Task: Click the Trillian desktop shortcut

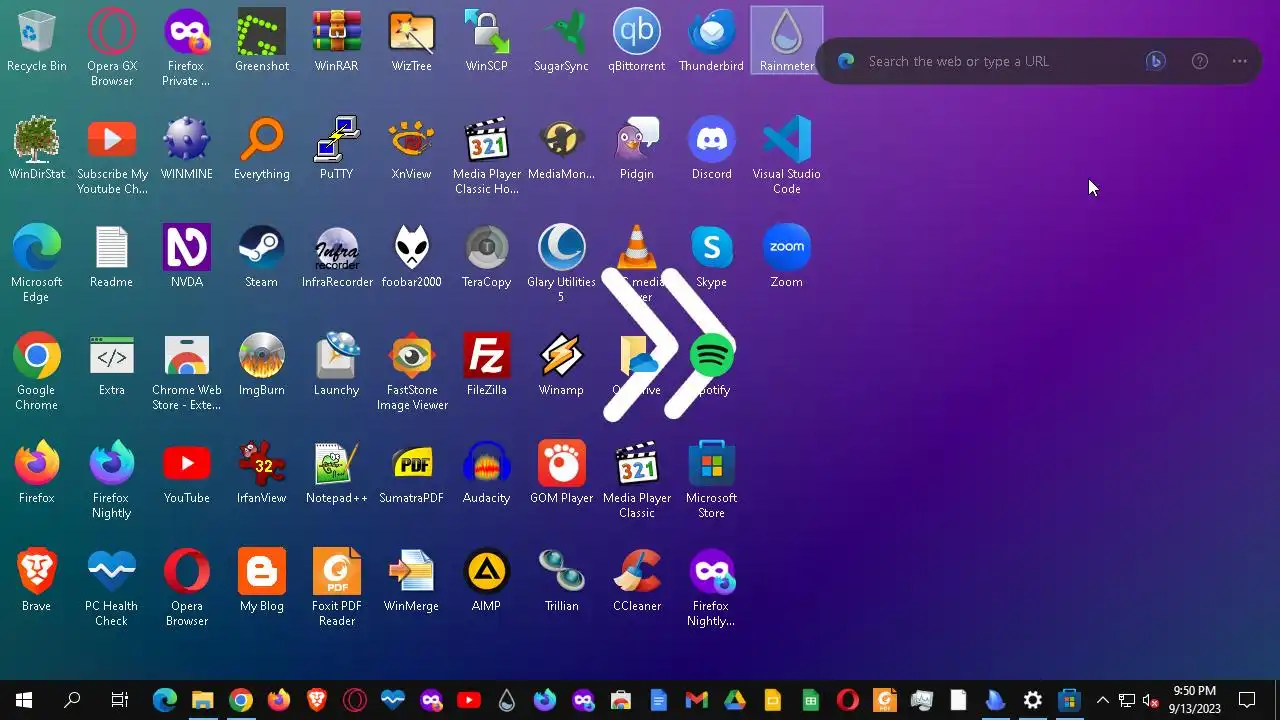Action: tap(561, 581)
